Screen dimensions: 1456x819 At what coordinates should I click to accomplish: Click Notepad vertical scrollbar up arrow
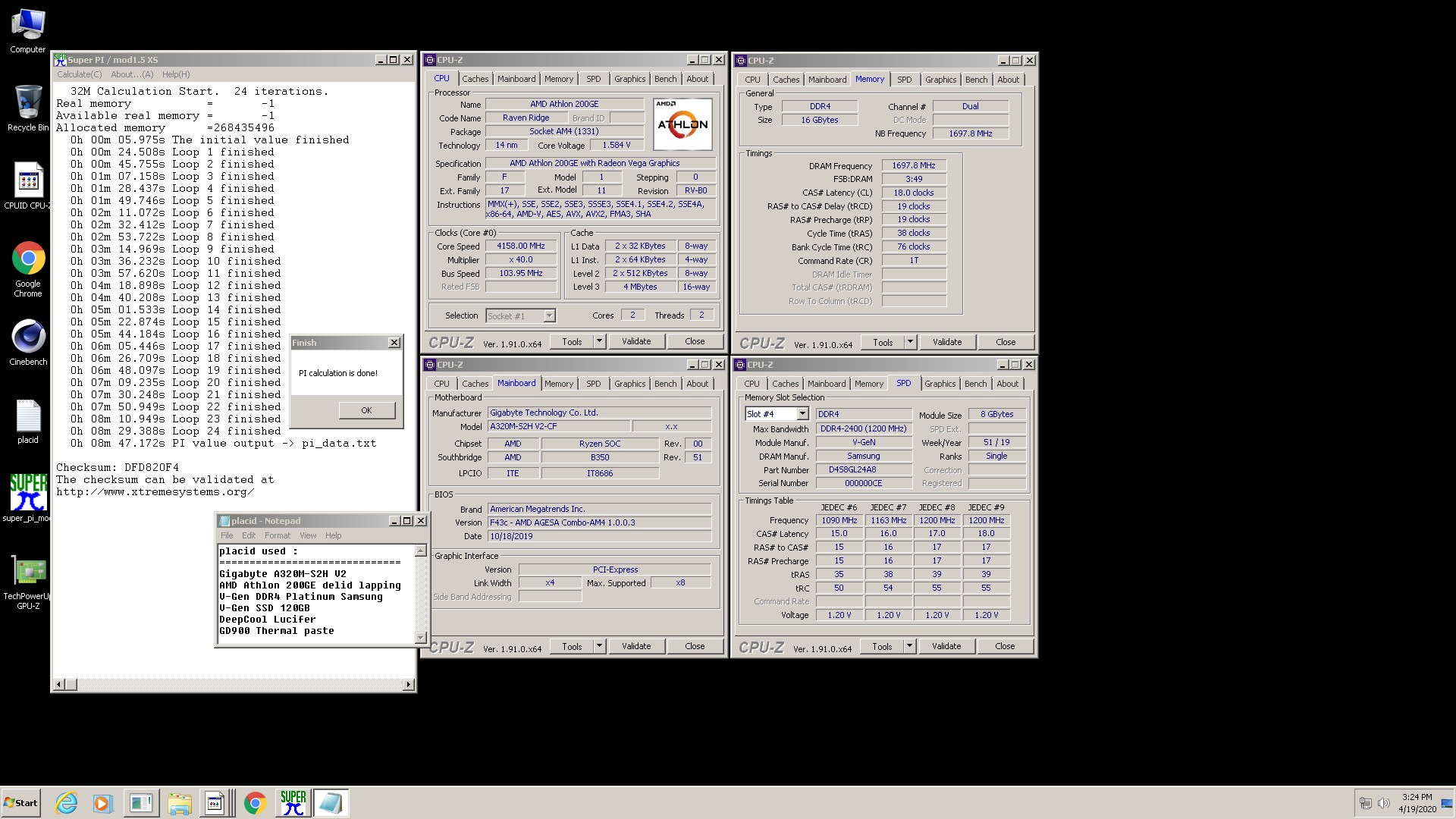coord(421,551)
